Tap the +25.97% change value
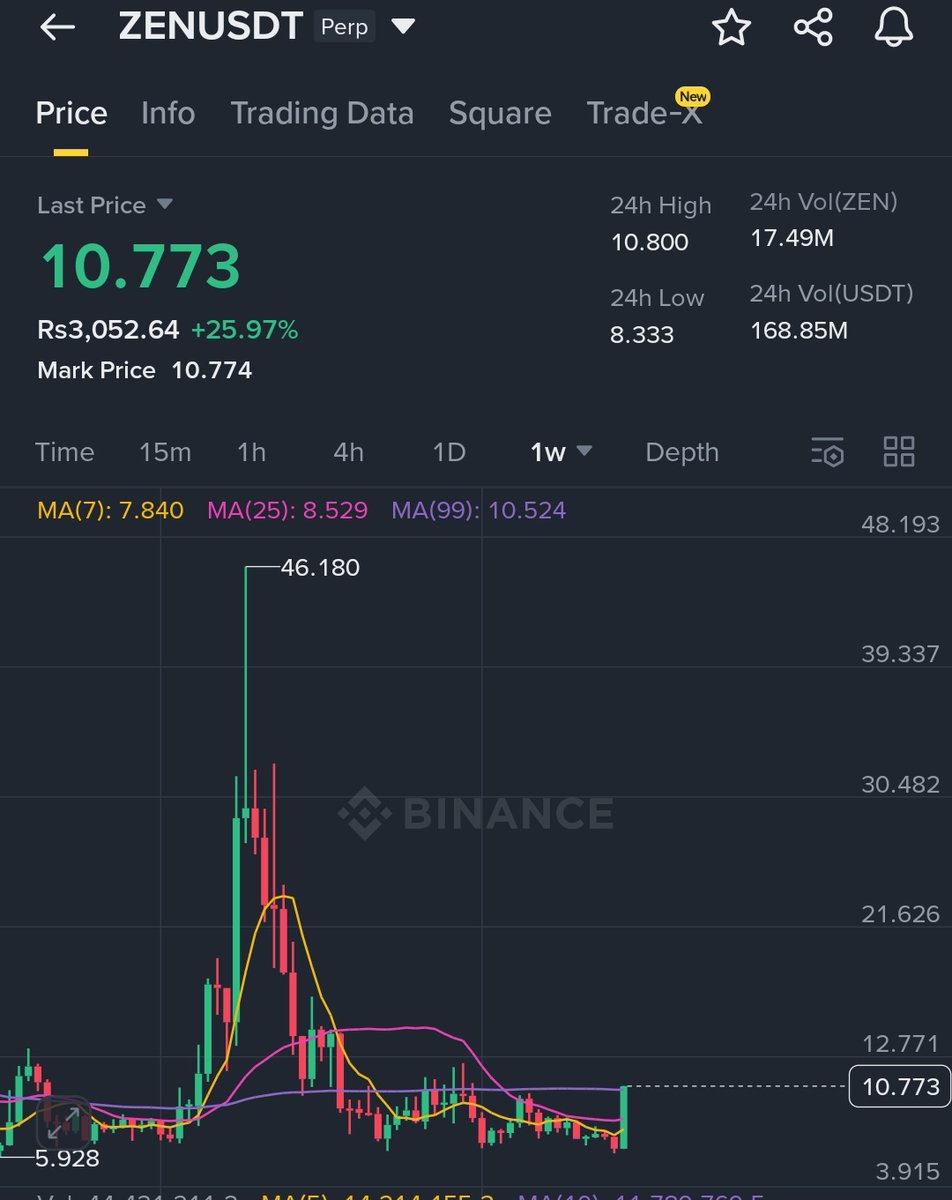The height and width of the screenshot is (1200, 952). [x=244, y=329]
